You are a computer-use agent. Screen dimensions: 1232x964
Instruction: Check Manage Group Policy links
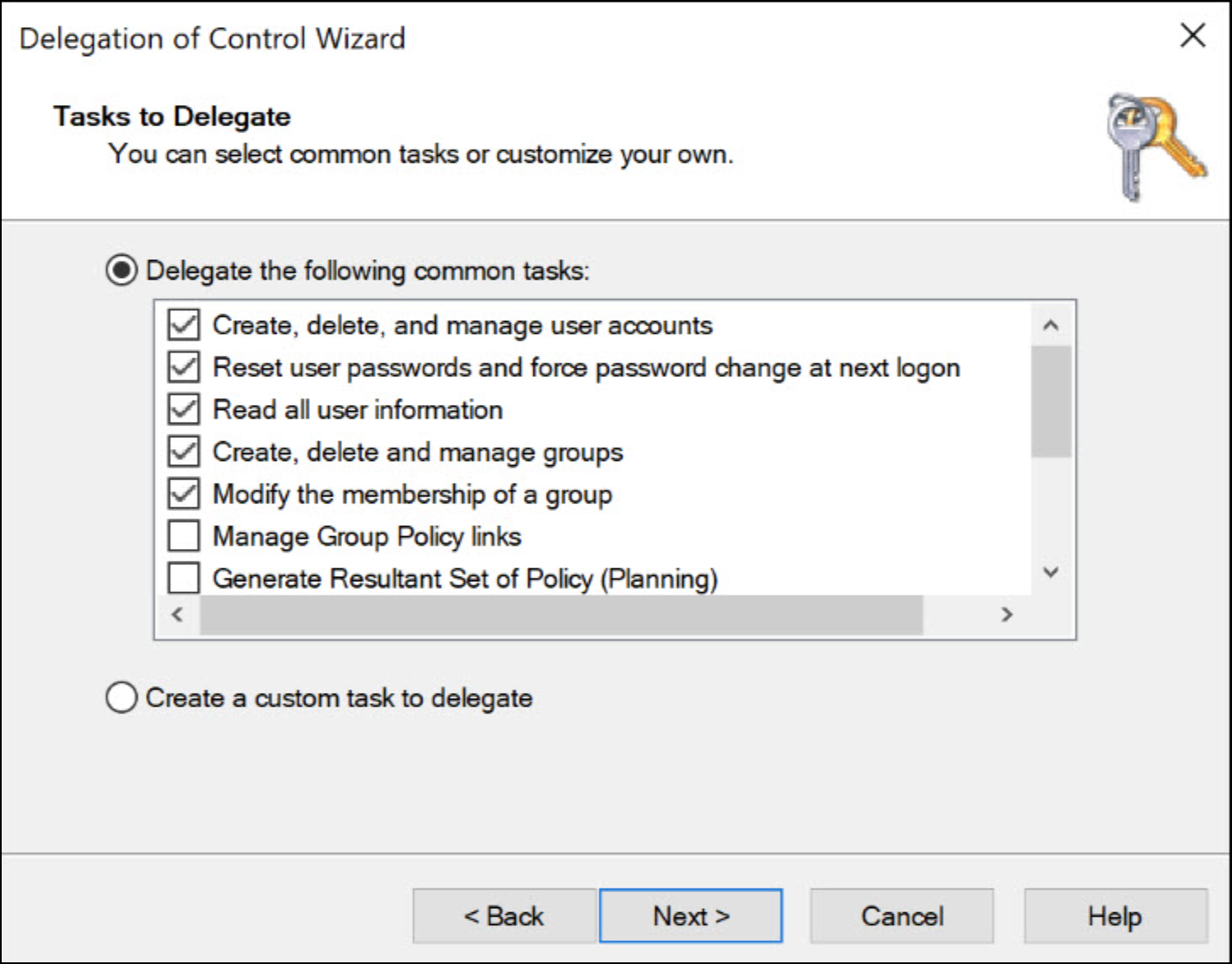point(184,536)
